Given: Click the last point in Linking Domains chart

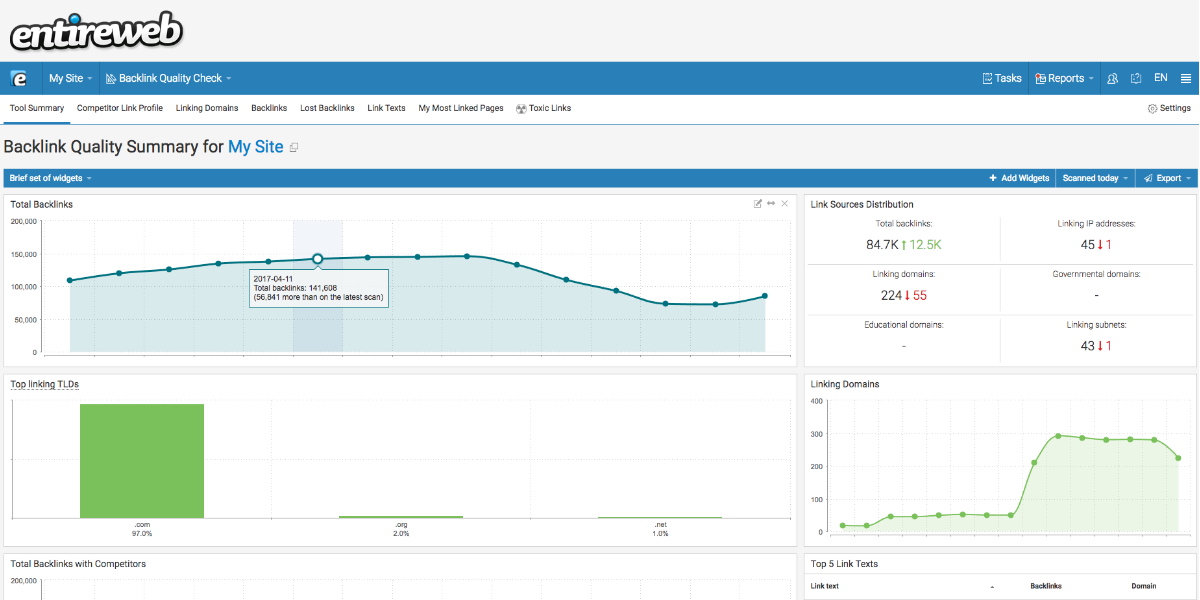Looking at the screenshot, I should pyautogui.click(x=1178, y=458).
